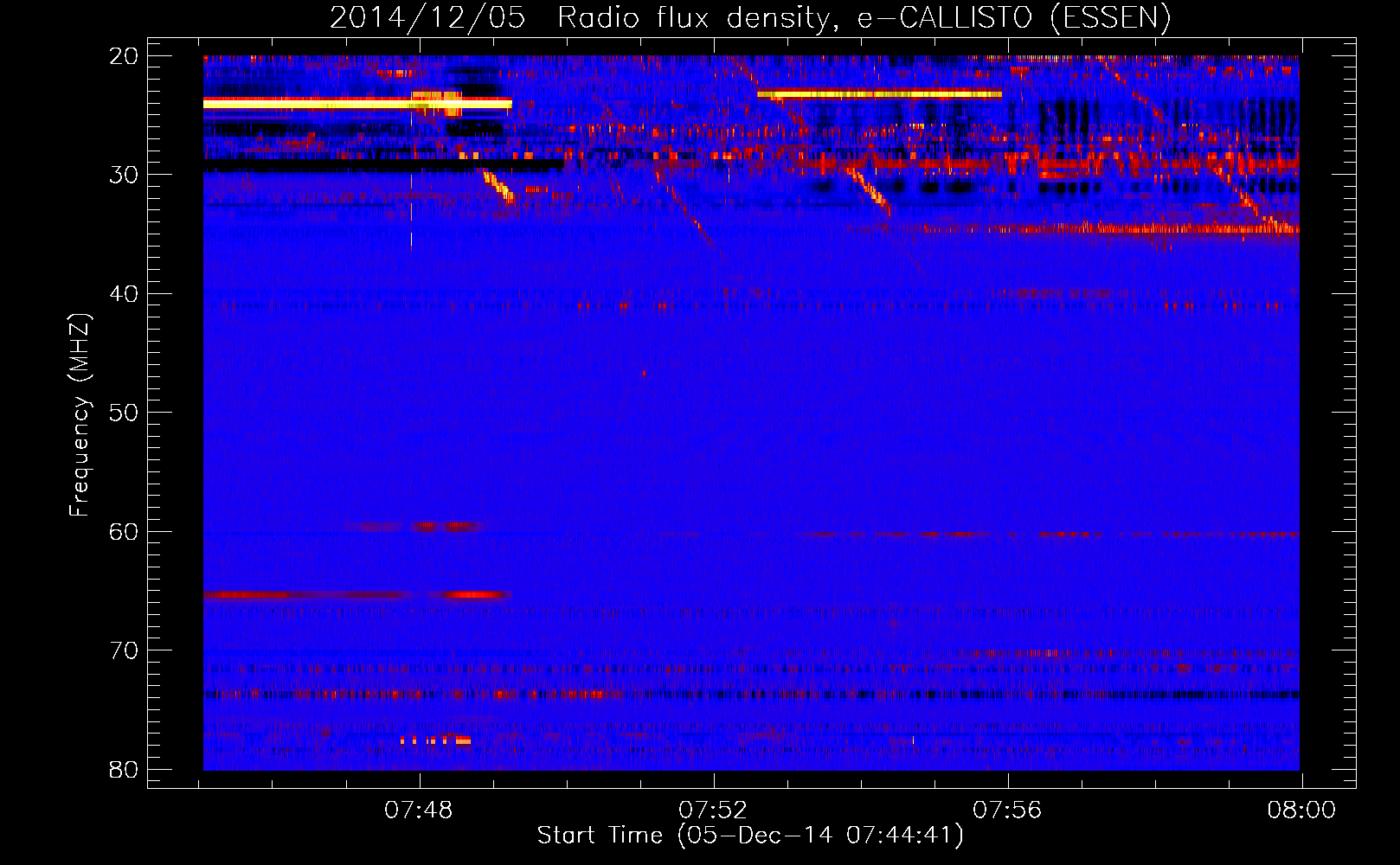Click the 20 MHz frequency tick label
The height and width of the screenshot is (865, 1400).
point(125,56)
